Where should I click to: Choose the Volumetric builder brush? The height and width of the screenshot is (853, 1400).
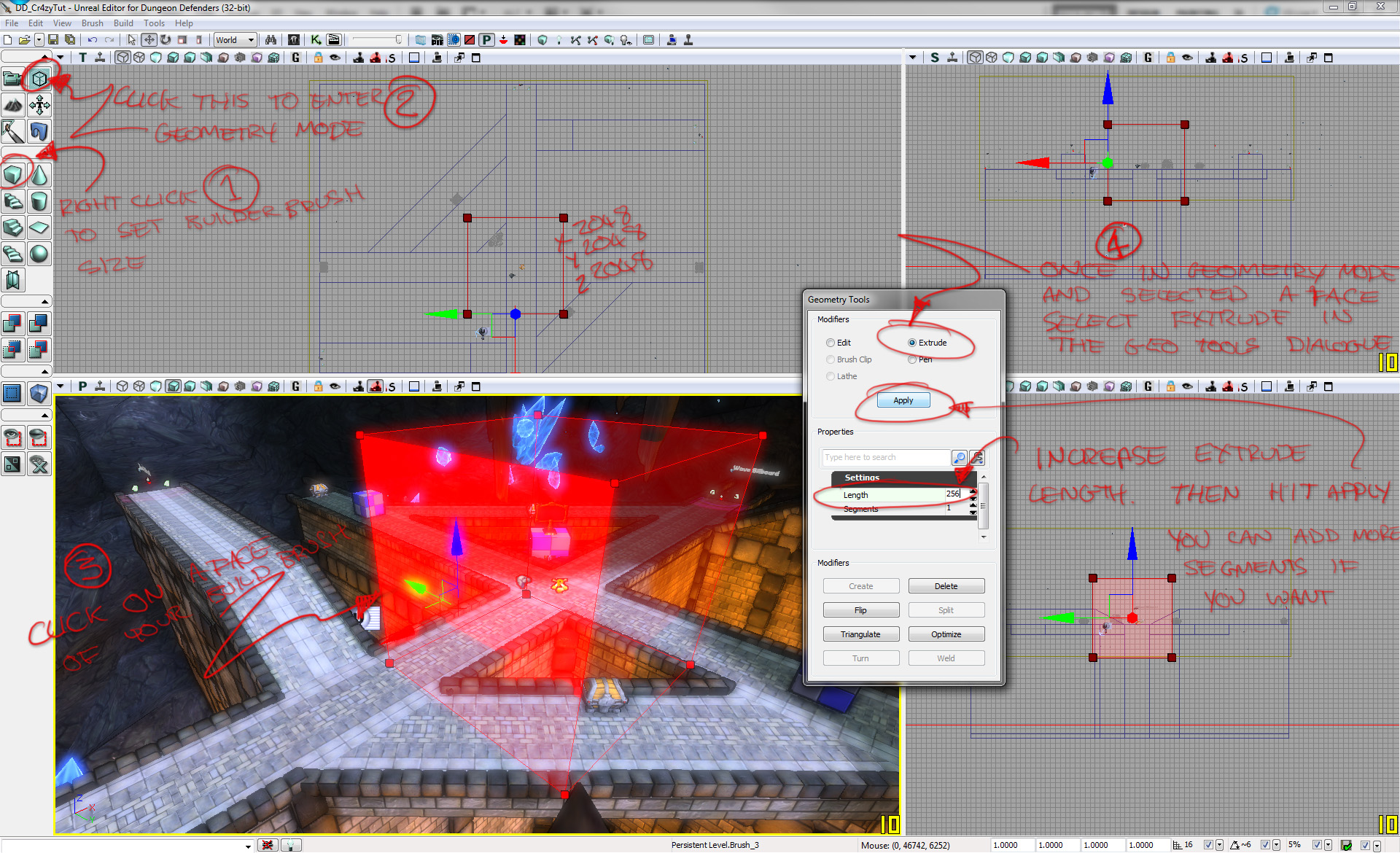click(x=13, y=280)
